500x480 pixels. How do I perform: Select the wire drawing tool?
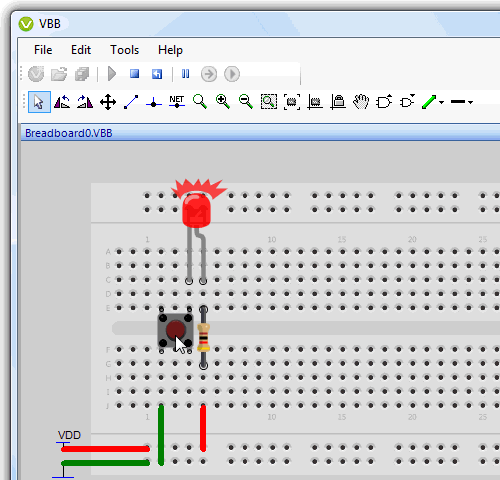click(x=131, y=102)
